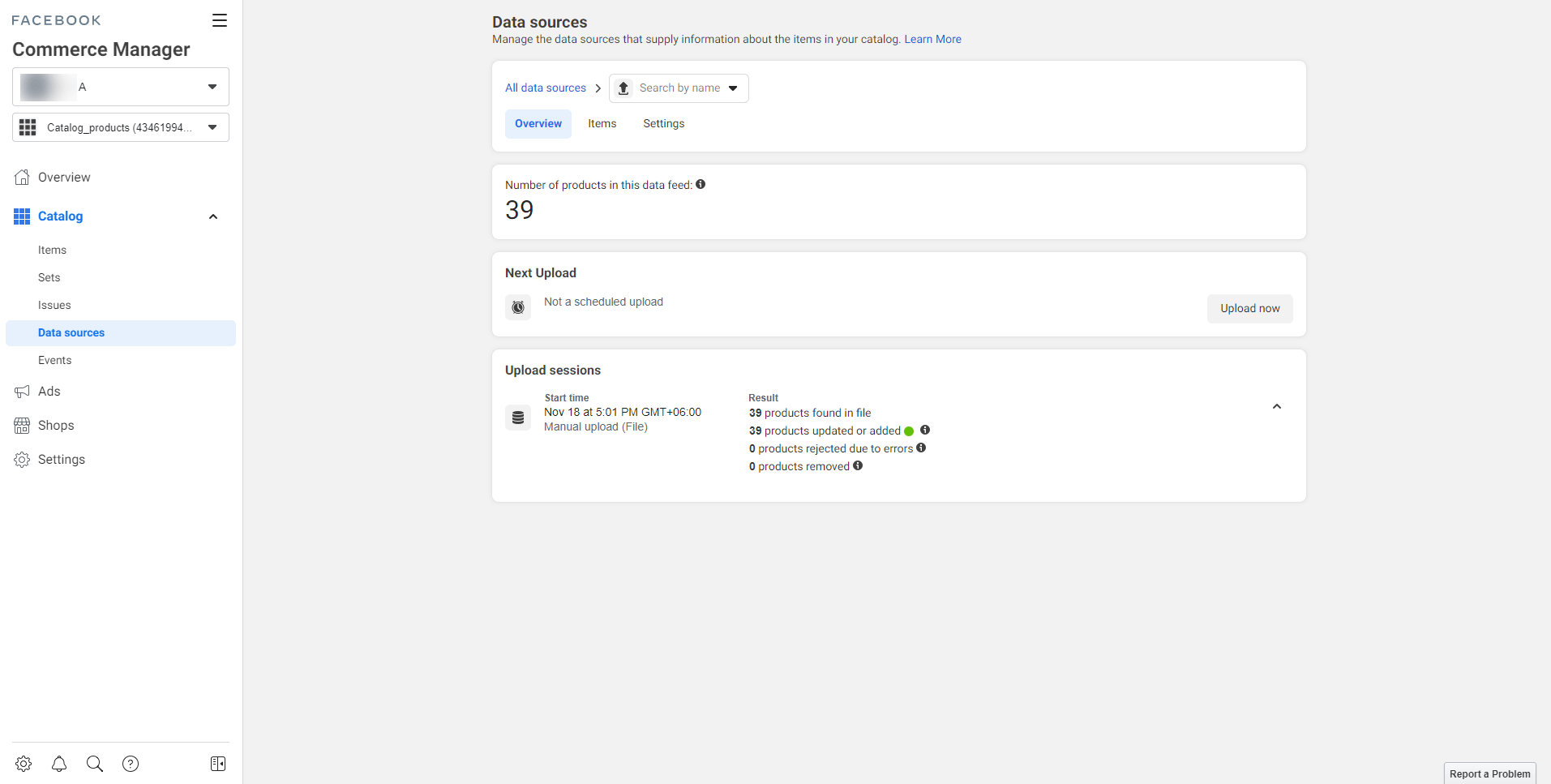The image size is (1551, 784).
Task: Click the Ads megaphone icon
Action: (22, 392)
